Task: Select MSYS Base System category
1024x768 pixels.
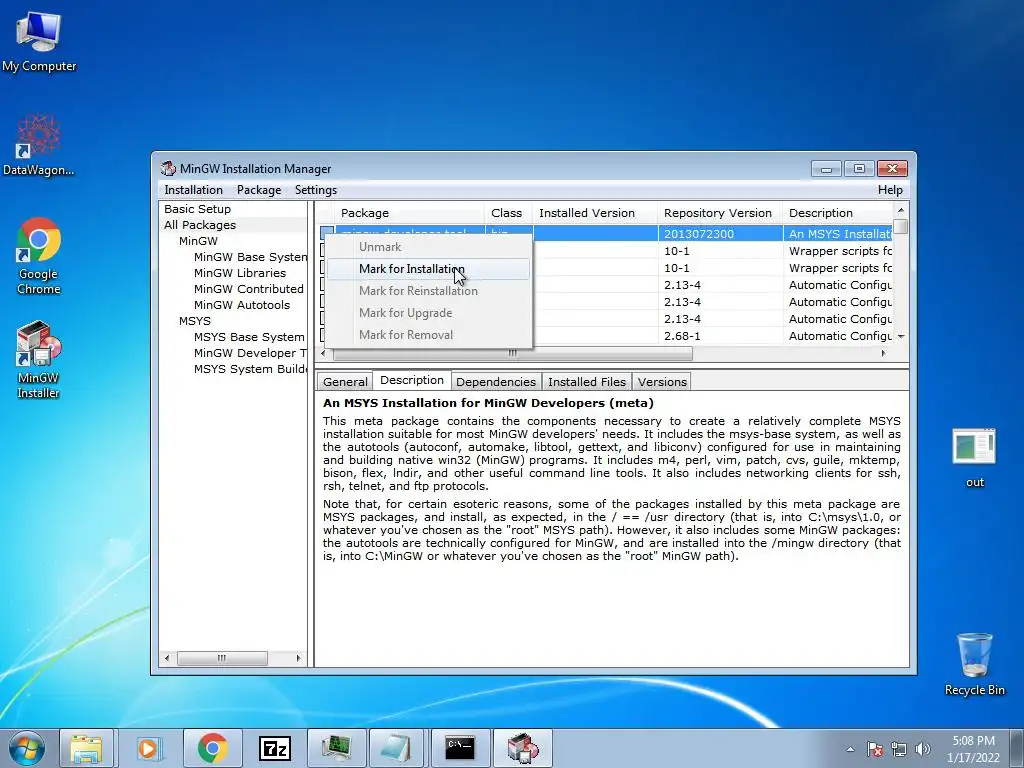Action: point(249,337)
